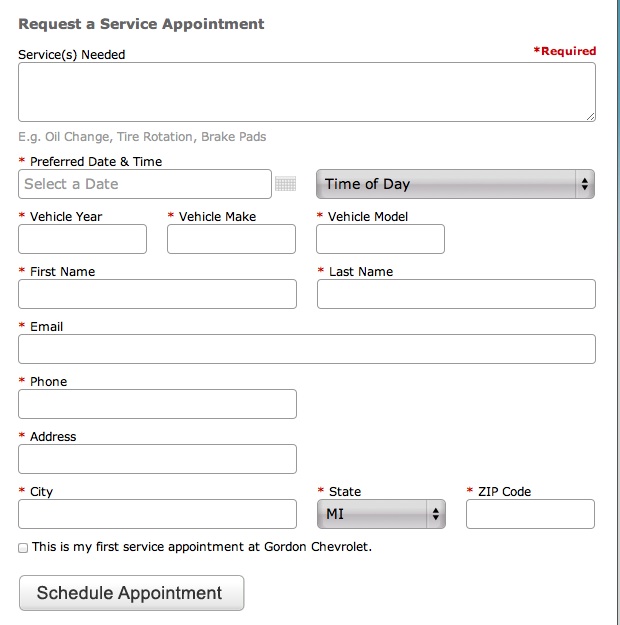Click the City text field
This screenshot has height=625, width=620.
click(x=157, y=514)
